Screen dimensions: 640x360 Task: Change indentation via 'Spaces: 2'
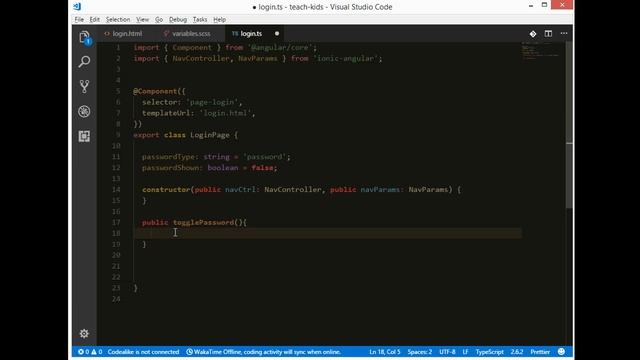(x=420, y=351)
